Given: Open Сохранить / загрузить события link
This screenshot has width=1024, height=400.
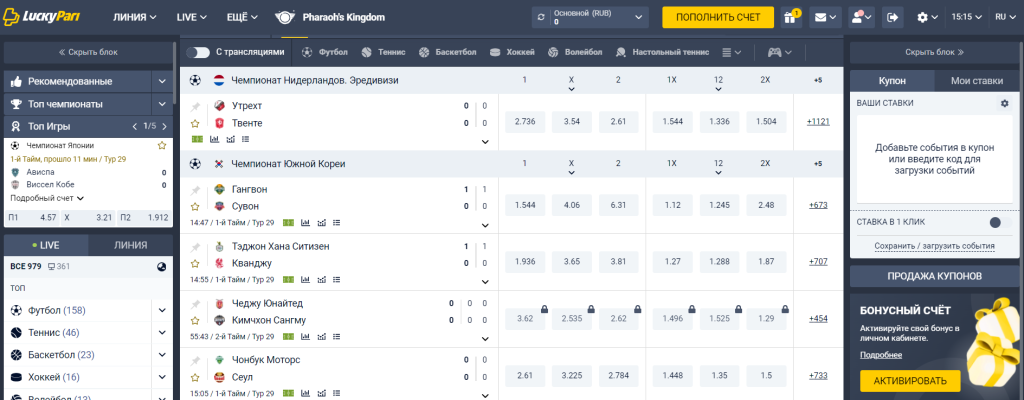Looking at the screenshot, I should pos(934,246).
